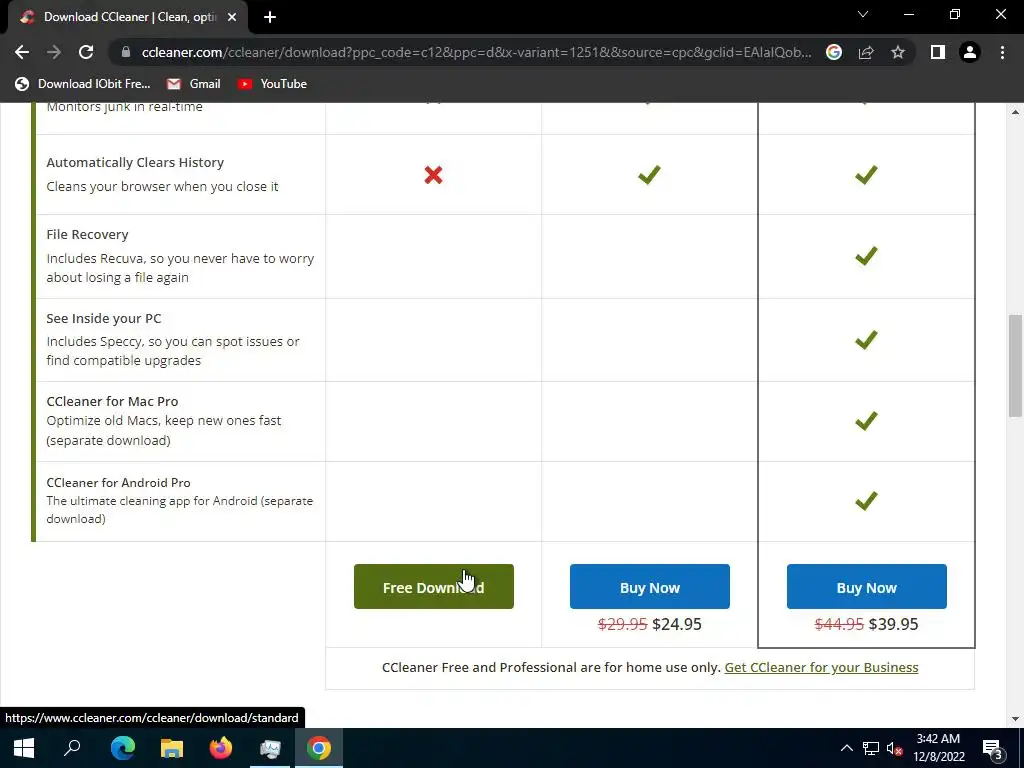Open the Gmail bookmark
1024x768 pixels.
point(193,84)
